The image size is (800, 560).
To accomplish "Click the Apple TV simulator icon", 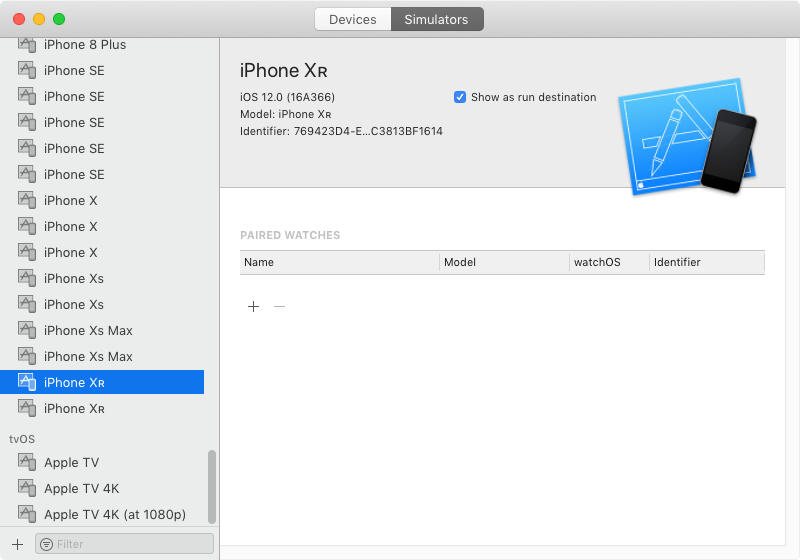I will pyautogui.click(x=27, y=462).
